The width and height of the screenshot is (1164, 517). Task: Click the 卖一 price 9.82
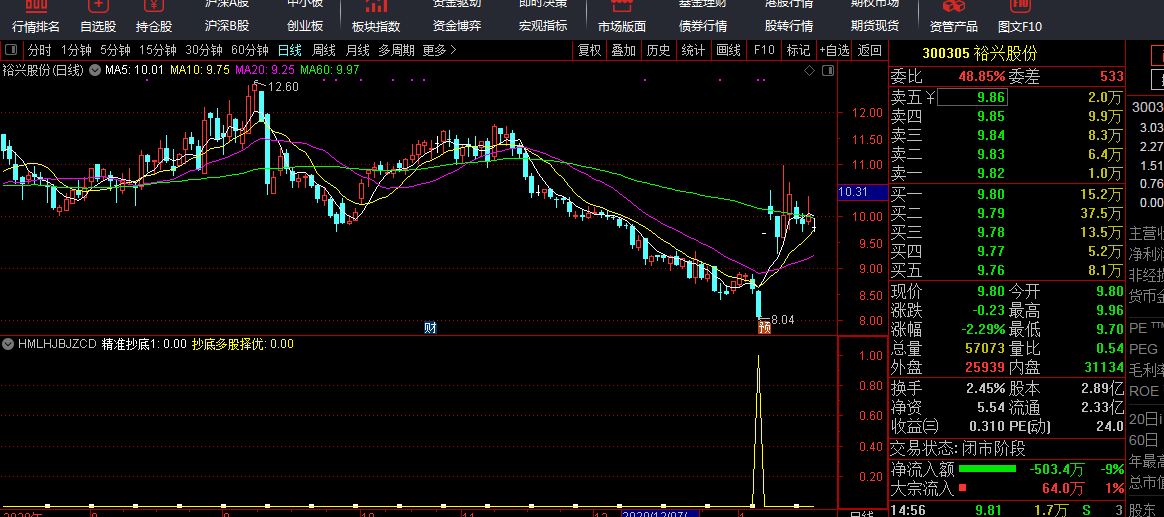click(x=991, y=174)
